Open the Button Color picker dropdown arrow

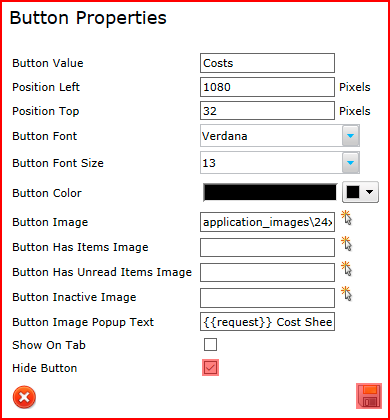(x=360, y=192)
